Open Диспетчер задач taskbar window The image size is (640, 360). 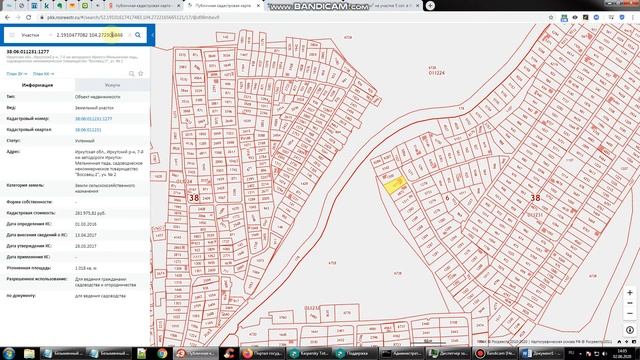449,353
